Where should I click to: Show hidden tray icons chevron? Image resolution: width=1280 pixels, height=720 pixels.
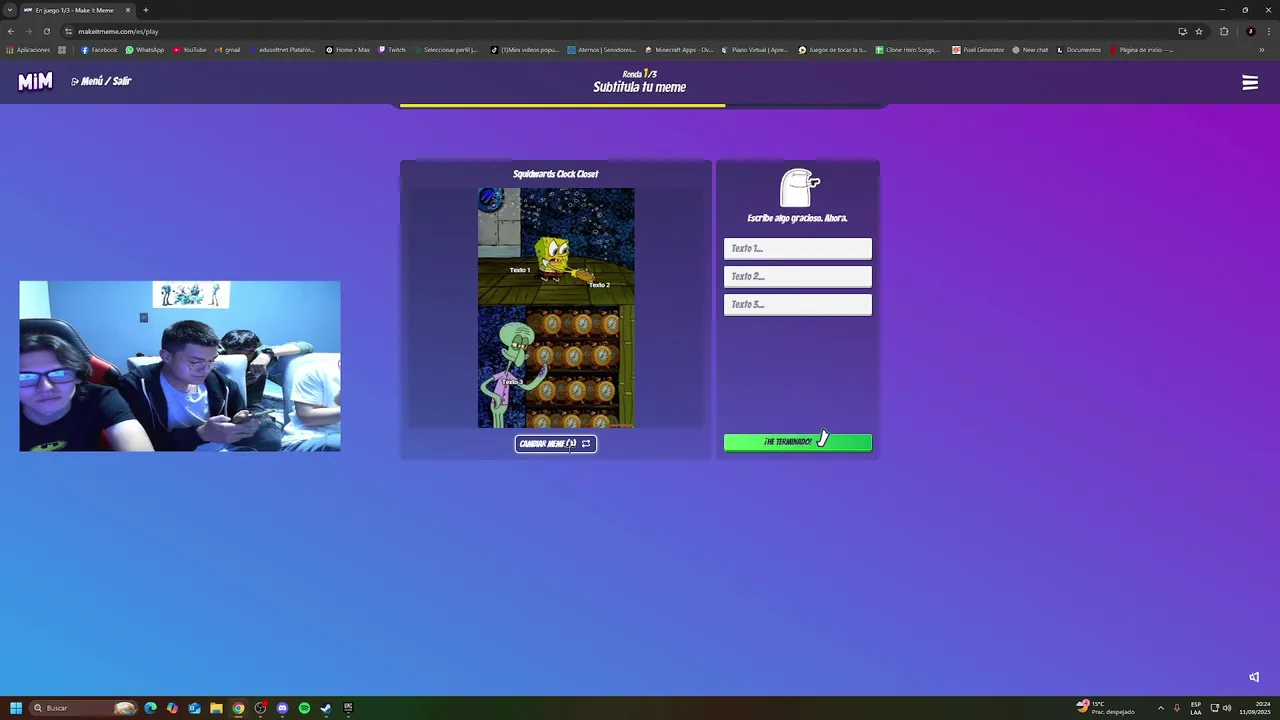pyautogui.click(x=1161, y=708)
